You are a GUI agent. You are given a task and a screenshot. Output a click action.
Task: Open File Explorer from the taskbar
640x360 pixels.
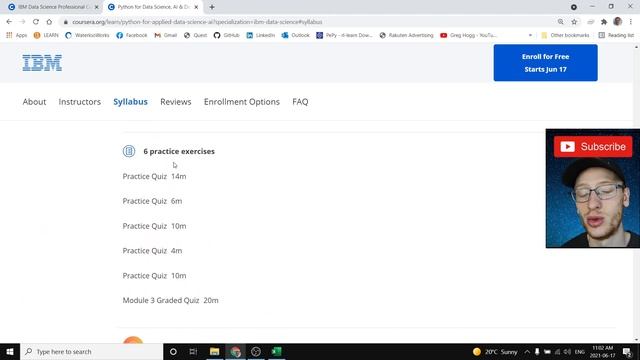point(214,351)
